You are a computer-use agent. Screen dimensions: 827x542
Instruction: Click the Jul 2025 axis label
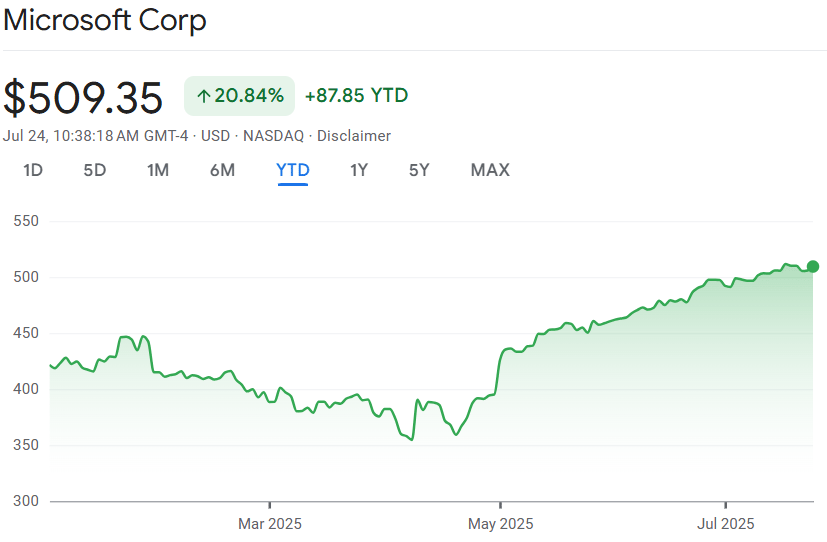(726, 524)
